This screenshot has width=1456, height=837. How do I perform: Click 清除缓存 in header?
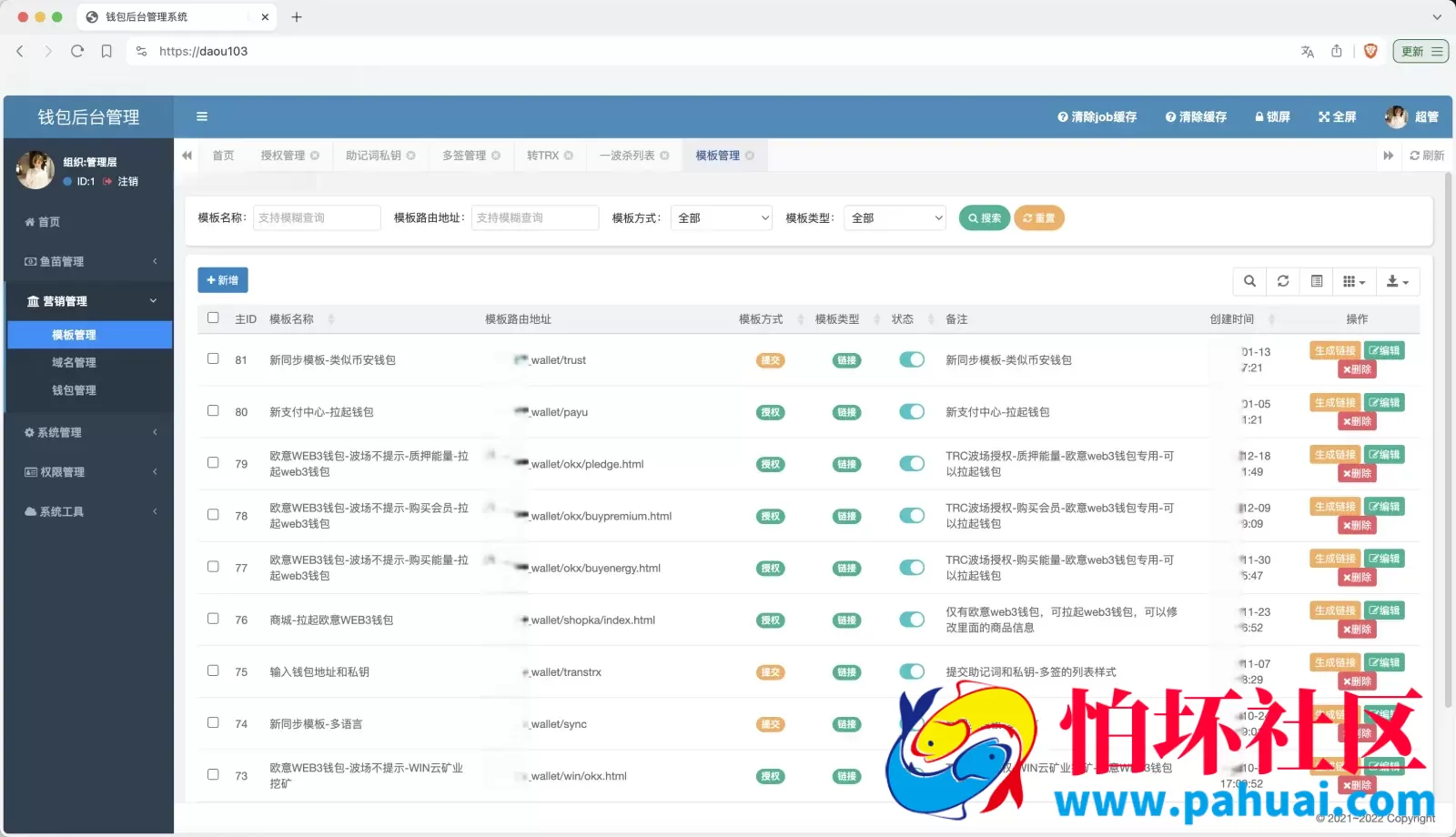[1196, 116]
